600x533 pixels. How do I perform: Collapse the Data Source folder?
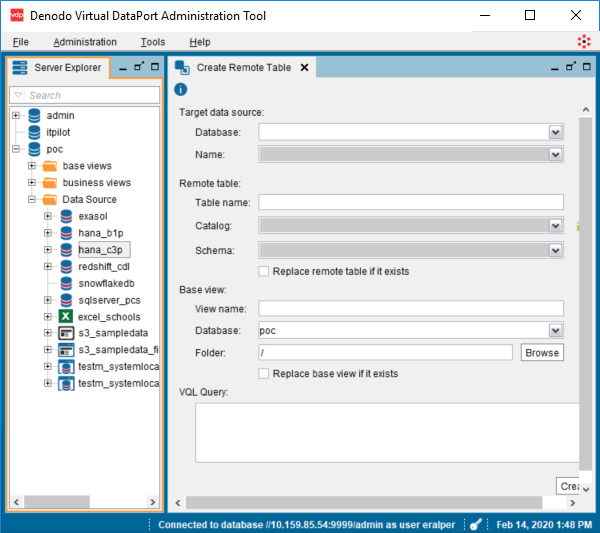coord(32,199)
